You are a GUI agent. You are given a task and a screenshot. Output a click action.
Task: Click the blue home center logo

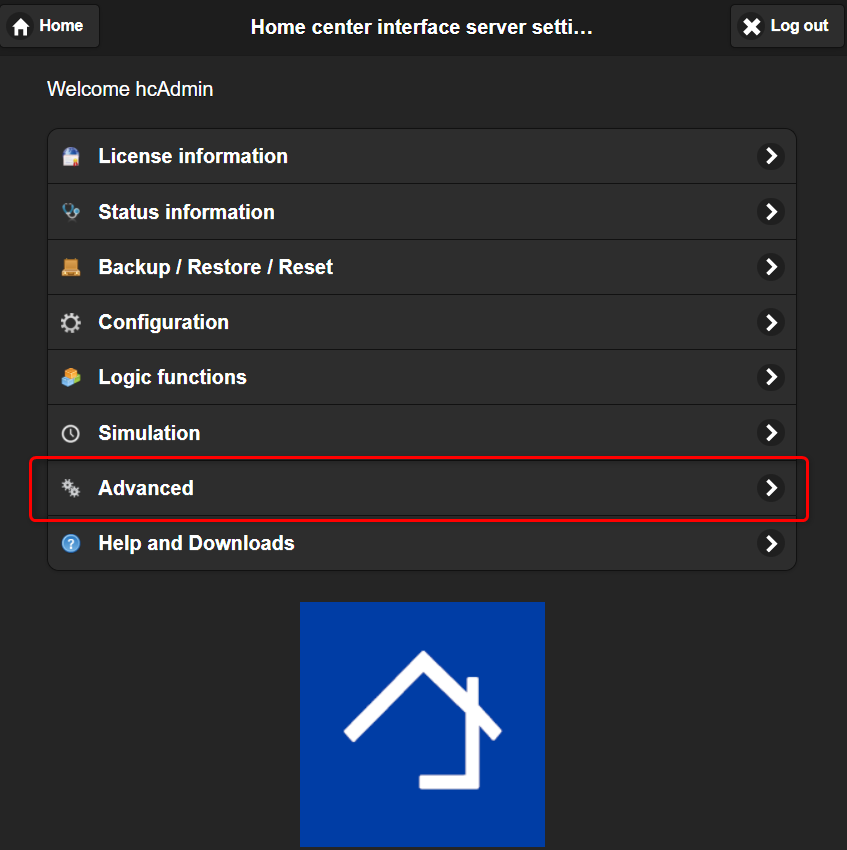click(422, 724)
